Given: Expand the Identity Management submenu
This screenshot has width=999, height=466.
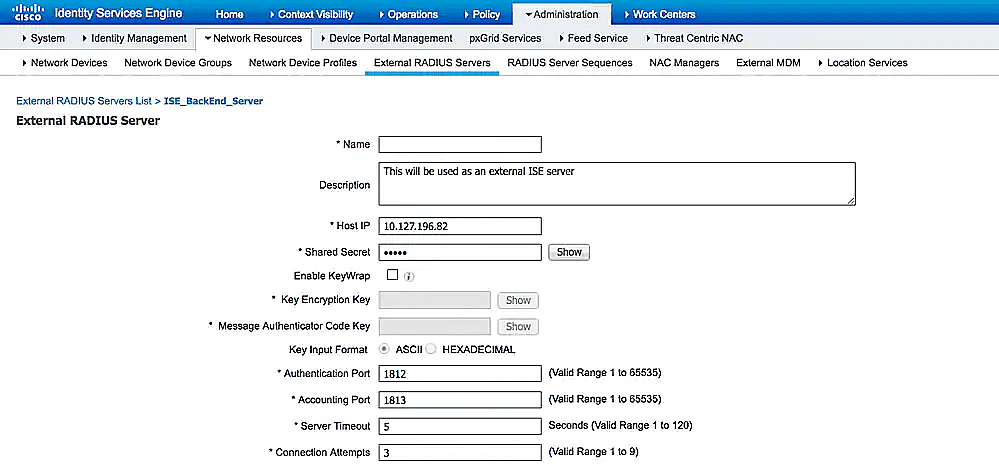Looking at the screenshot, I should 134,38.
